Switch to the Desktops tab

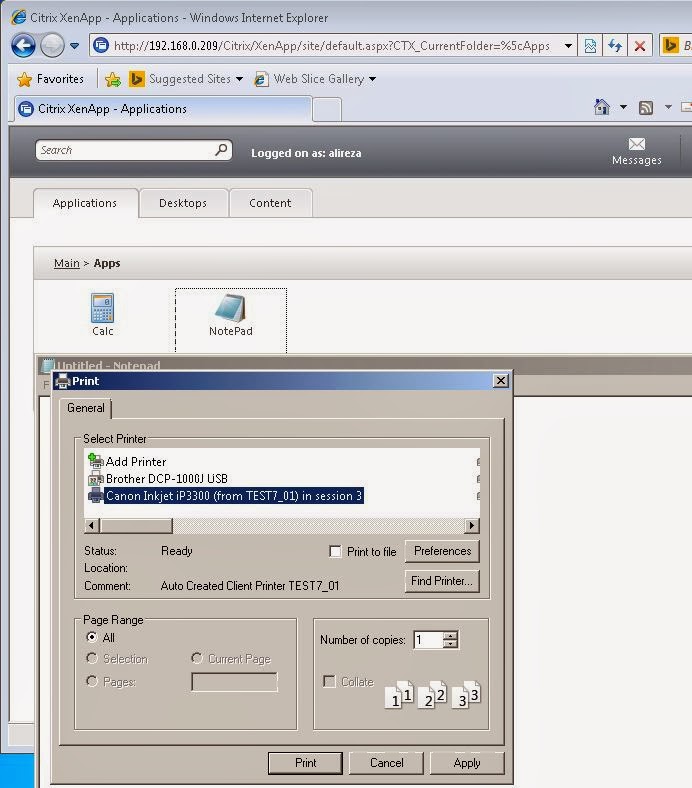(183, 203)
